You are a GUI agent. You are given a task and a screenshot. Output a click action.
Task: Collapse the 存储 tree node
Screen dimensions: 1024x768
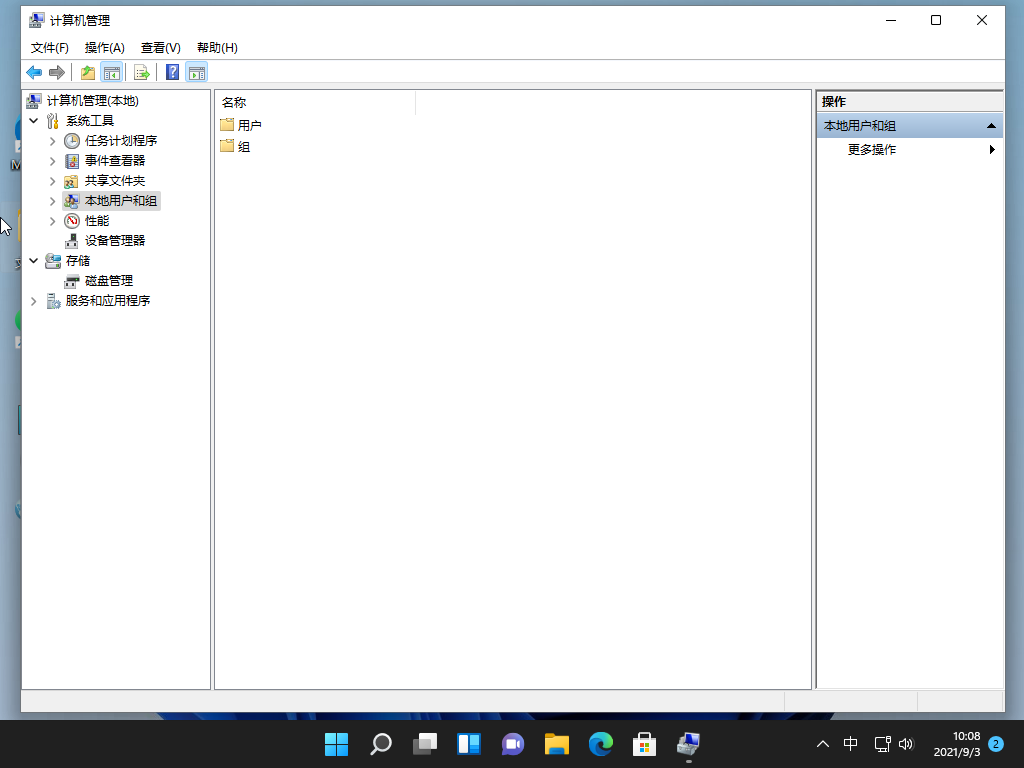34,261
